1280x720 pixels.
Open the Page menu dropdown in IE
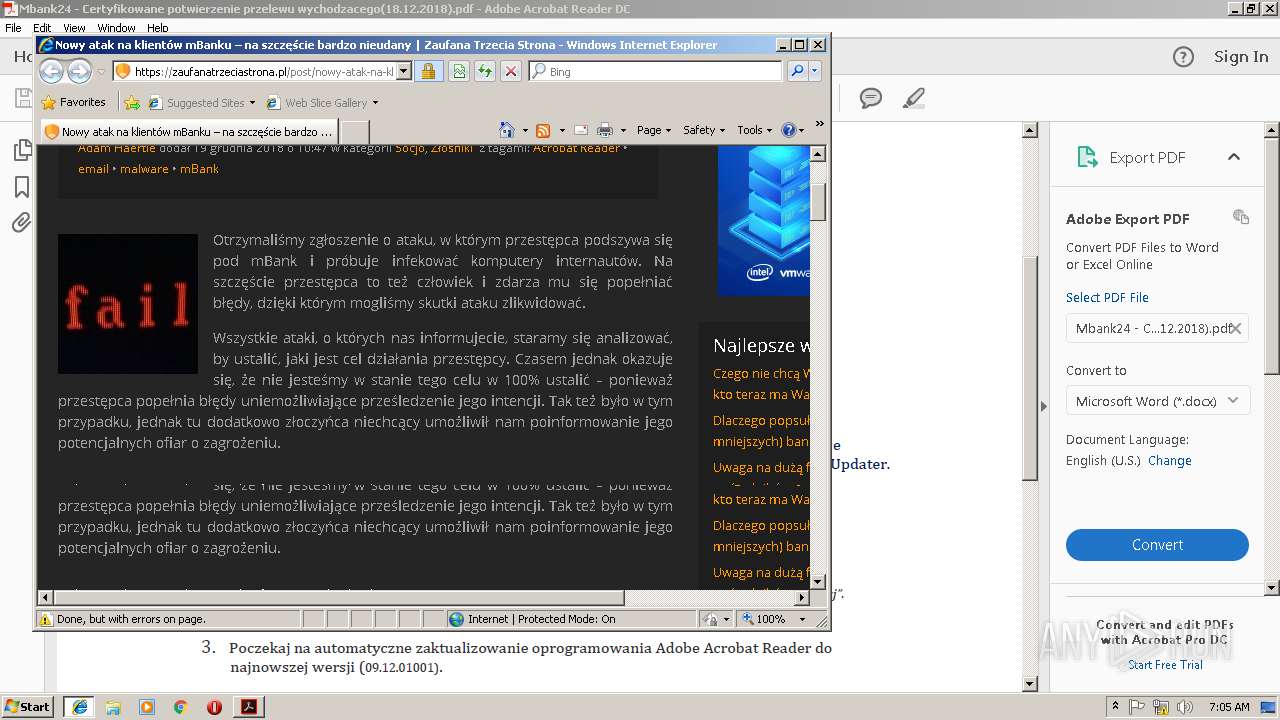coord(654,130)
